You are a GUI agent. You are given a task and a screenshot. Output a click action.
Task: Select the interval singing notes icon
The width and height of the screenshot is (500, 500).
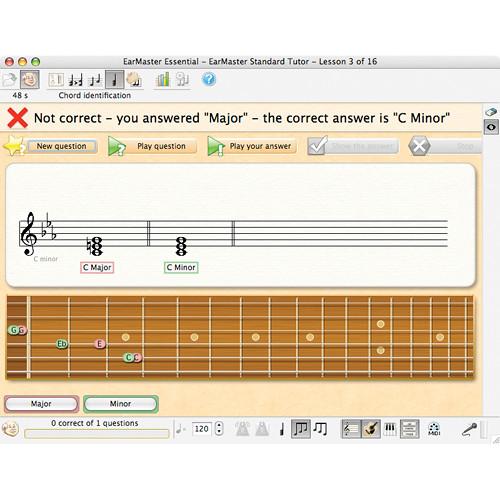click(x=95, y=80)
